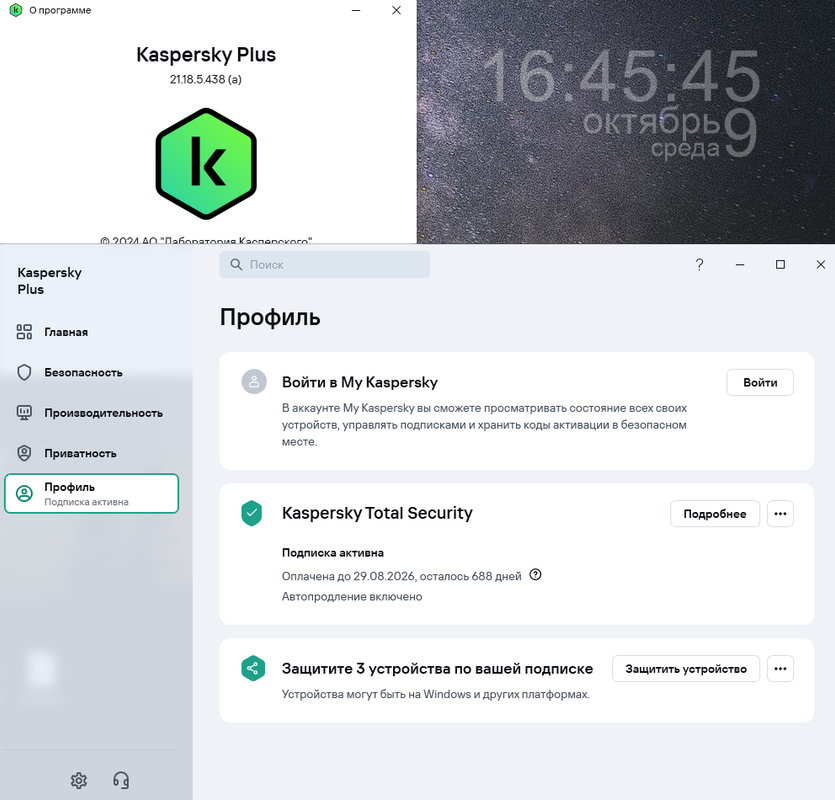Click the Безопасность shield icon

(24, 372)
